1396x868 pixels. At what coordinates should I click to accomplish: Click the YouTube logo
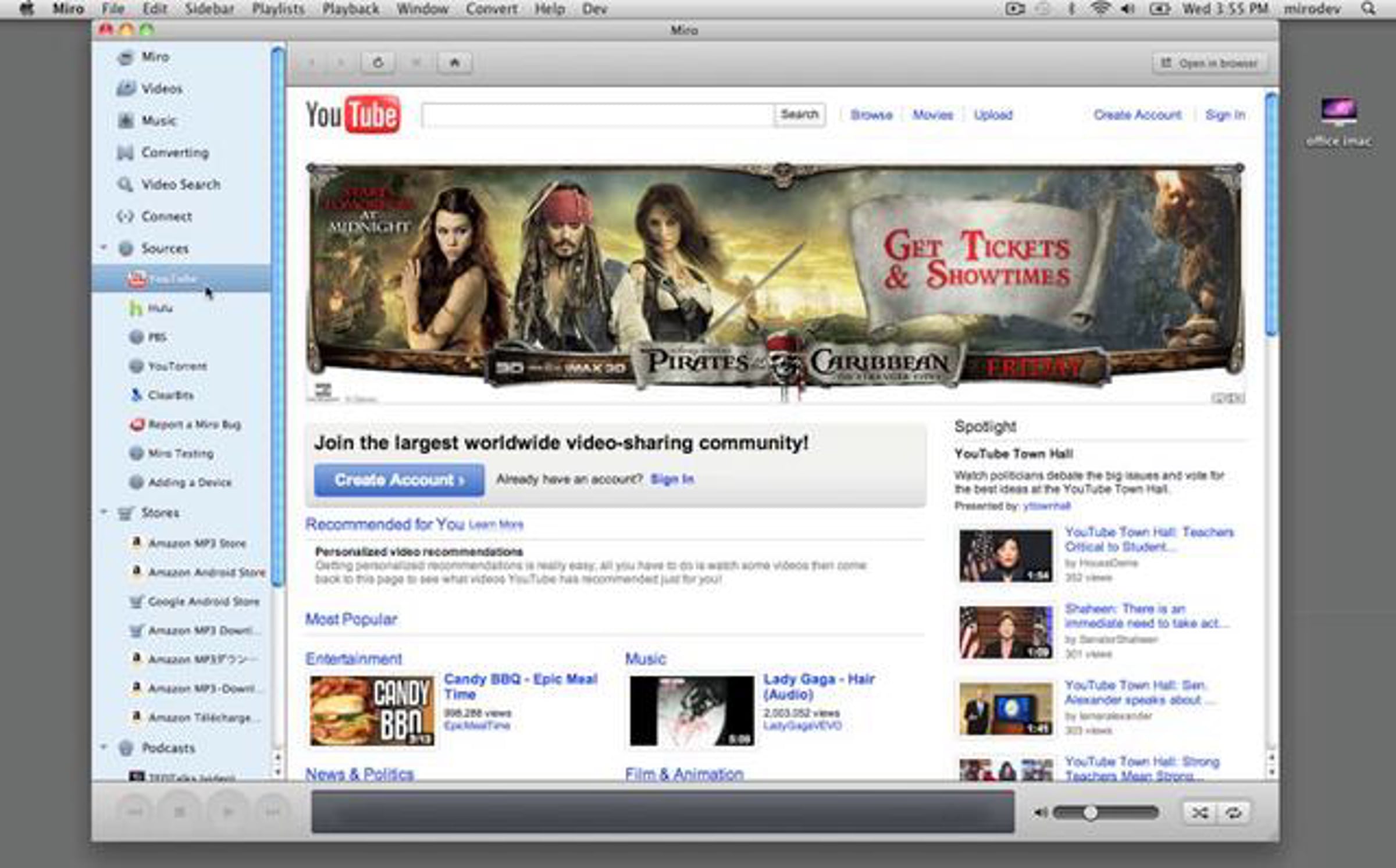(353, 115)
